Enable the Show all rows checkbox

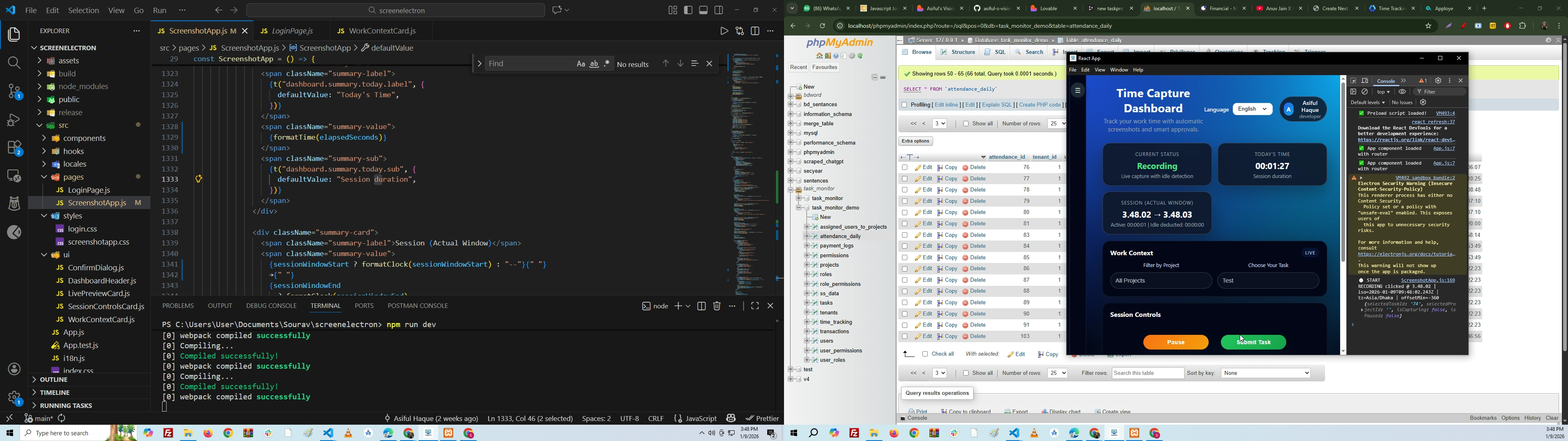pyautogui.click(x=965, y=124)
